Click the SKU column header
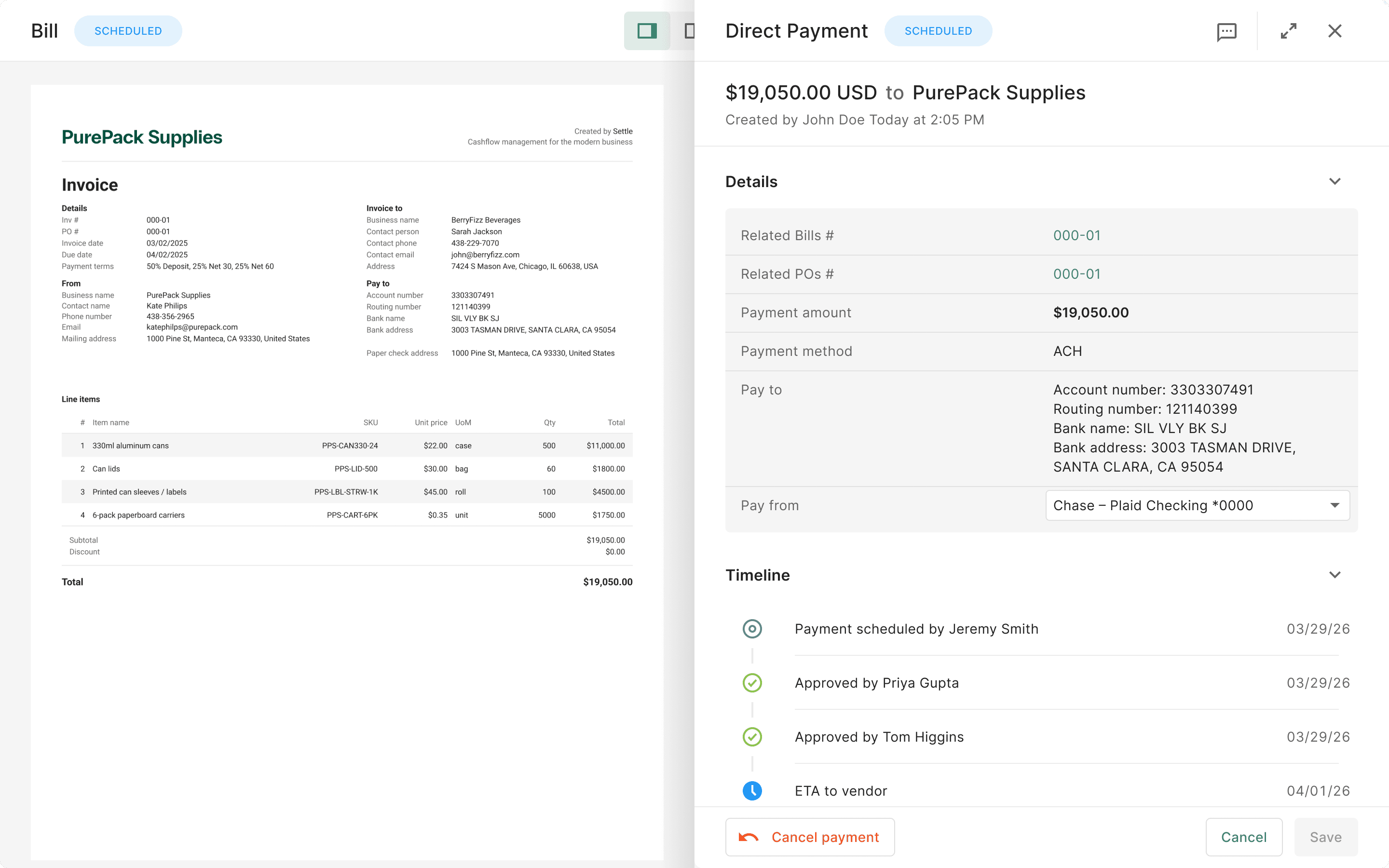Image resolution: width=1389 pixels, height=868 pixels. 370,422
